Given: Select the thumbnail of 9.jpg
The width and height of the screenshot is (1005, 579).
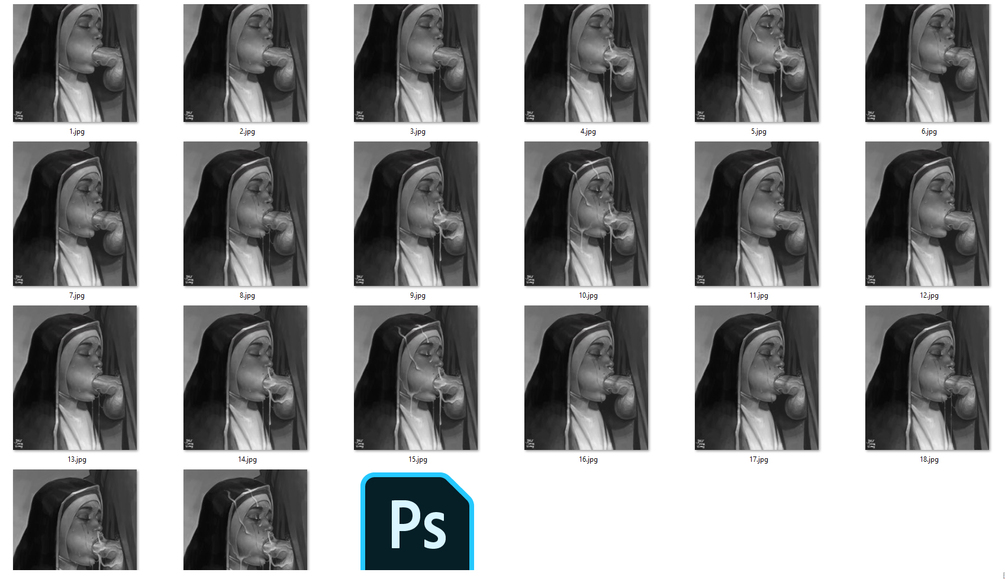Looking at the screenshot, I should pyautogui.click(x=416, y=214).
